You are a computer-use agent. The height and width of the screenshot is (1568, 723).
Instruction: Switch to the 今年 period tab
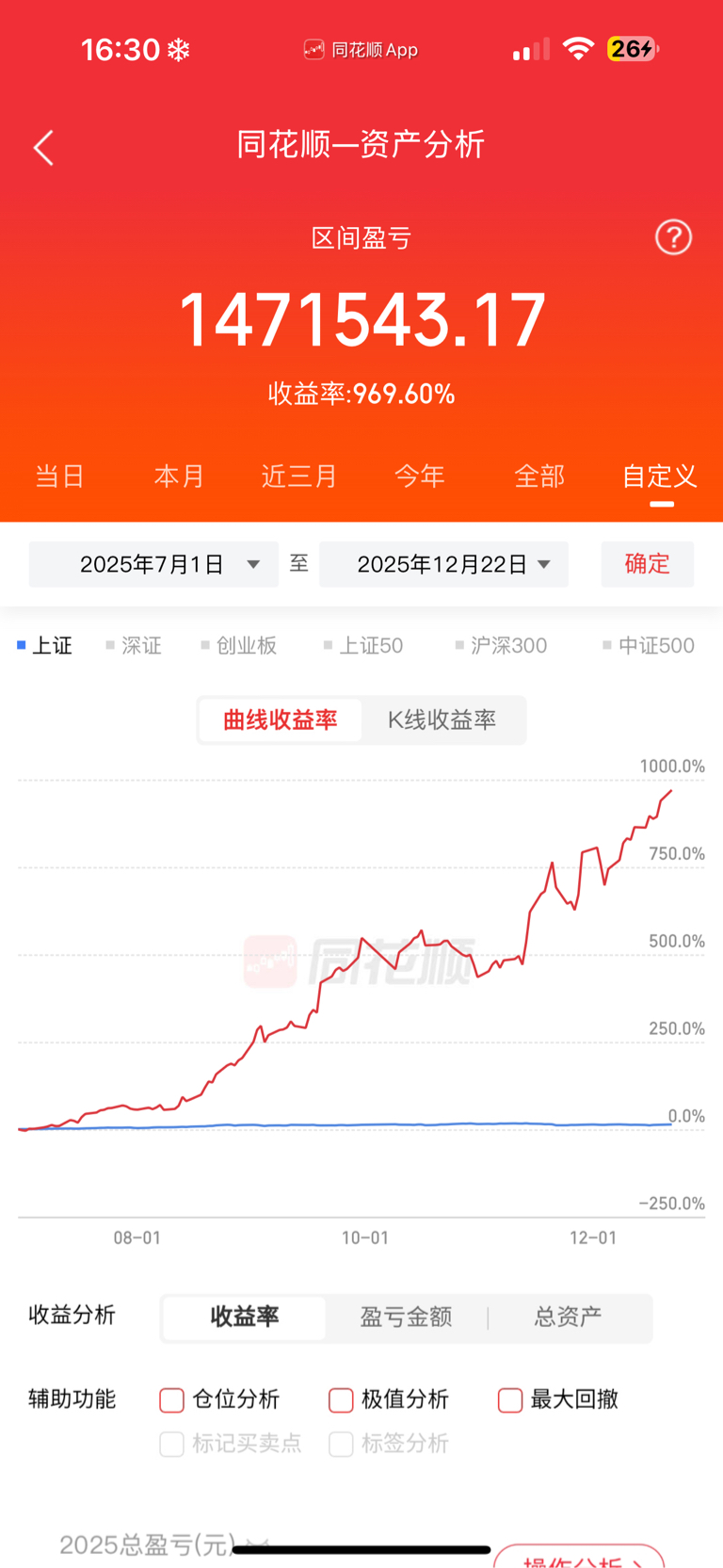click(x=419, y=477)
